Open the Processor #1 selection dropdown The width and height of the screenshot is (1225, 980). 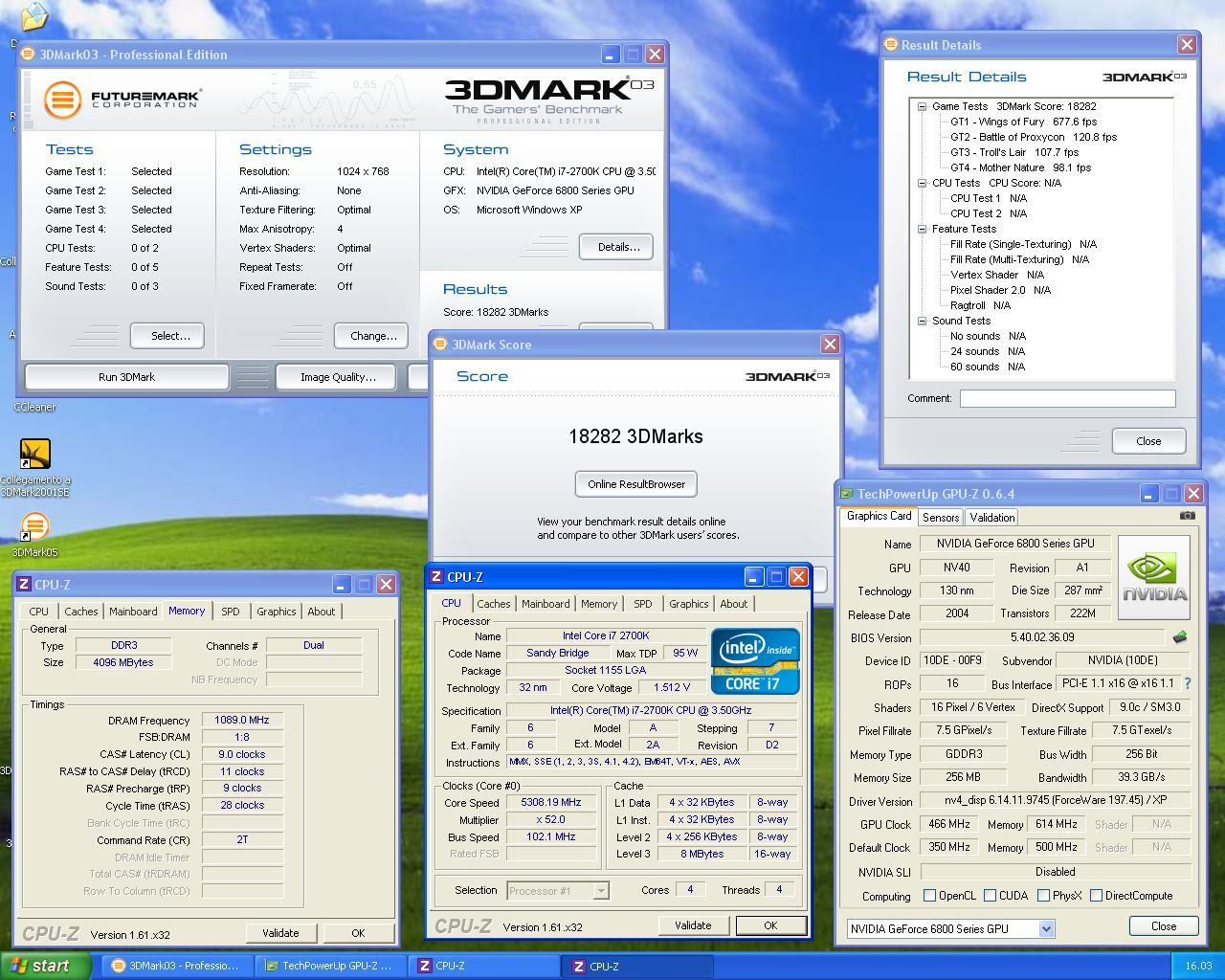click(600, 891)
